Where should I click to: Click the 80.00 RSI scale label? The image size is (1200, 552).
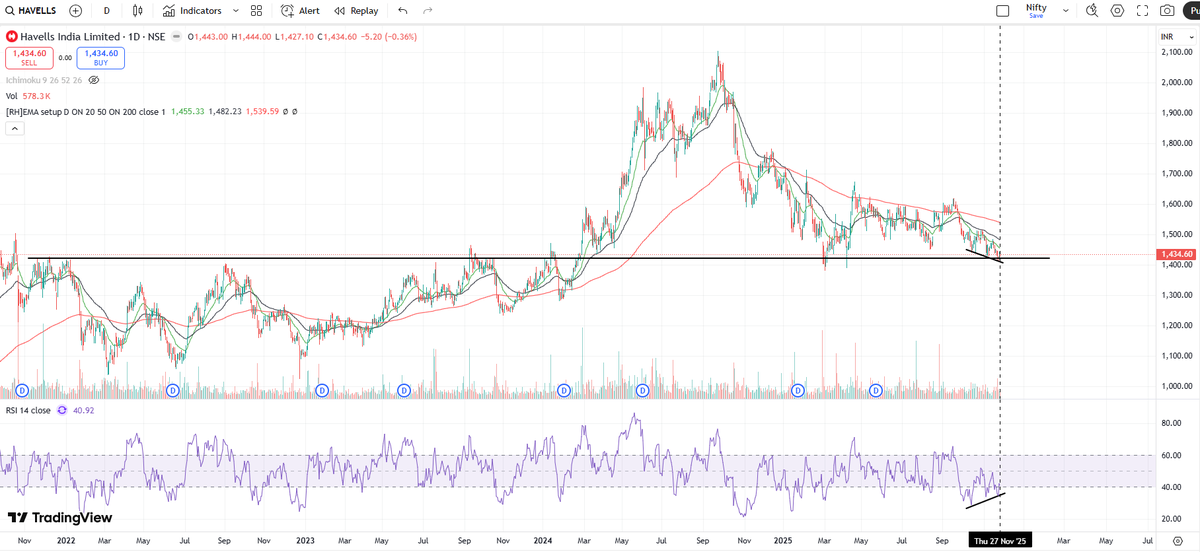pyautogui.click(x=1170, y=424)
